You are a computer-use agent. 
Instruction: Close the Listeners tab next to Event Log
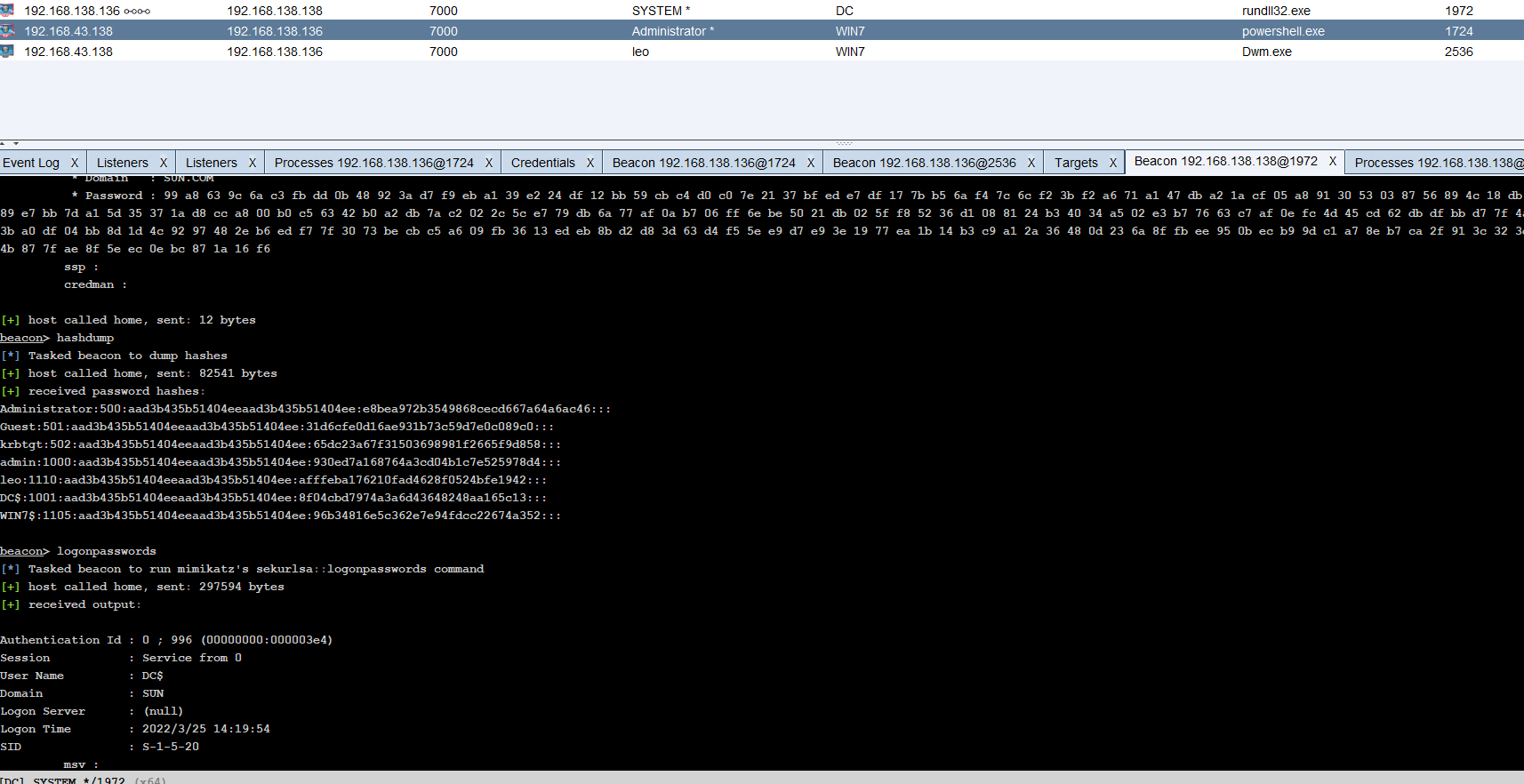click(164, 163)
